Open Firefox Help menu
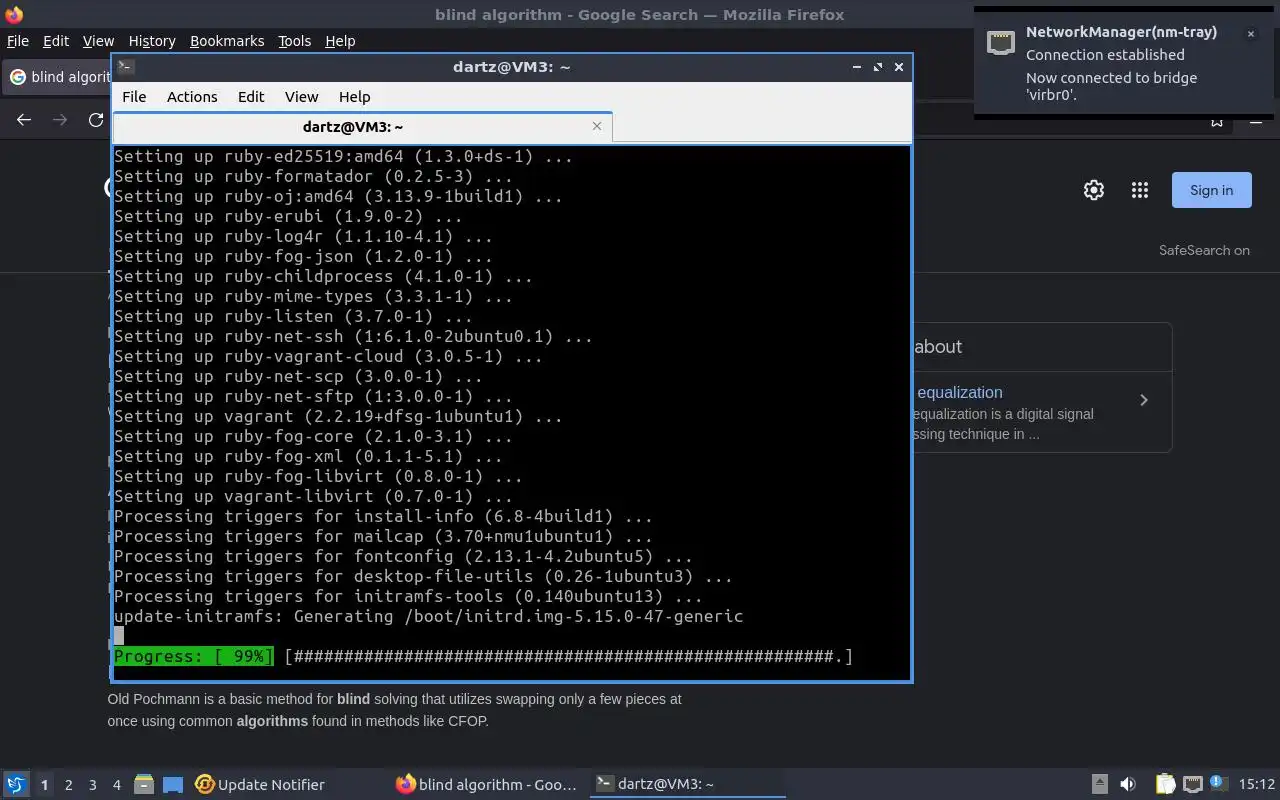 (340, 41)
